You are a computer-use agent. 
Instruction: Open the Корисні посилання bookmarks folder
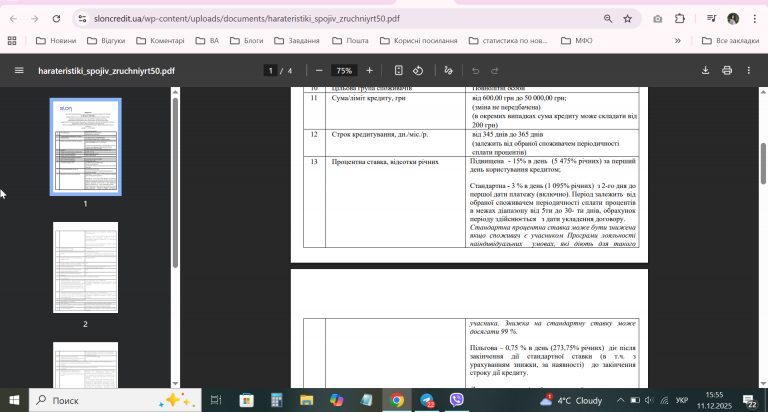point(419,41)
